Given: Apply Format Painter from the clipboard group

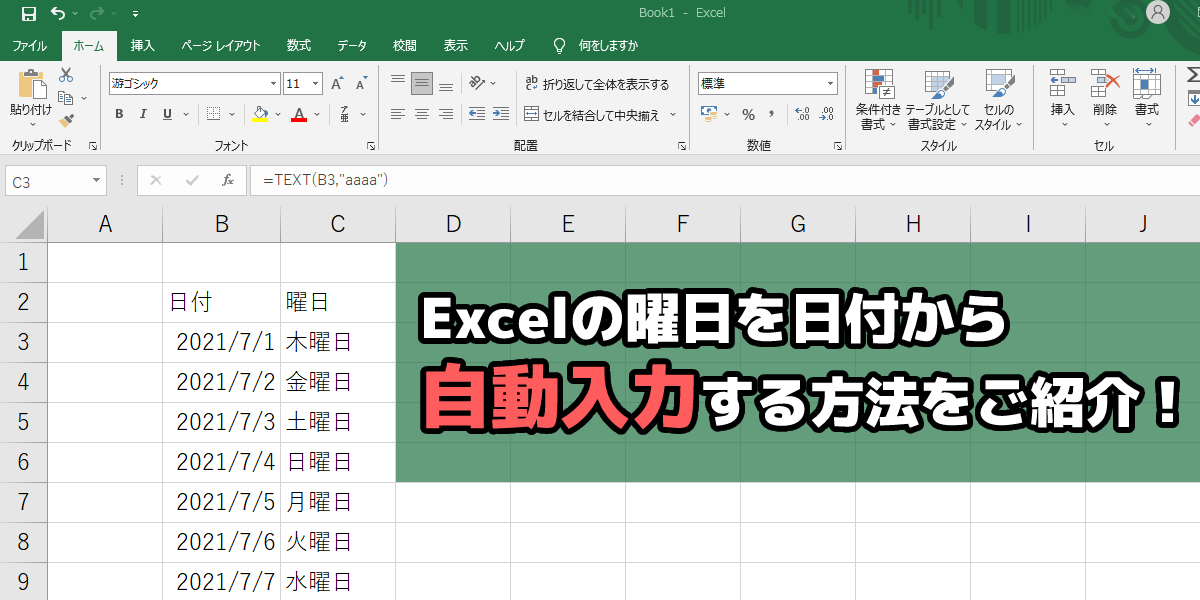Looking at the screenshot, I should click(x=66, y=121).
